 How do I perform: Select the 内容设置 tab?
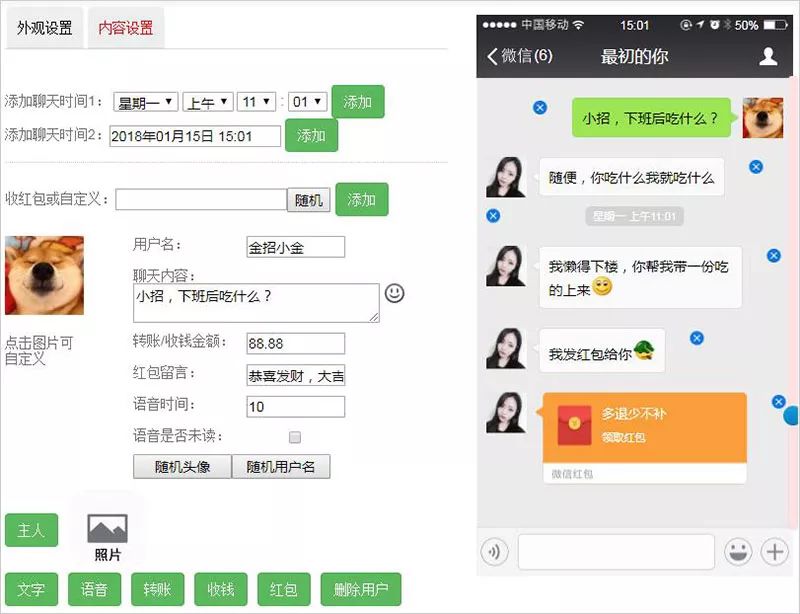tap(125, 29)
